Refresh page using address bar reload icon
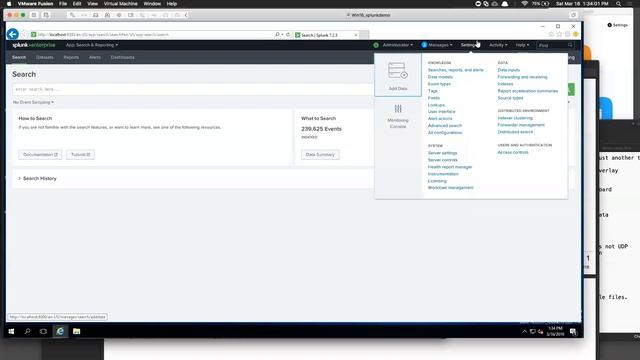The image size is (640, 360). (x=288, y=35)
